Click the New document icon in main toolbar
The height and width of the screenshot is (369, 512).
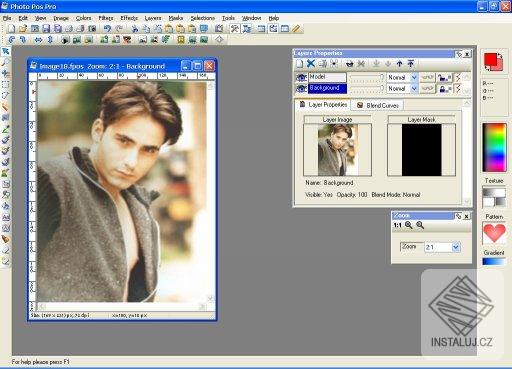11,29
